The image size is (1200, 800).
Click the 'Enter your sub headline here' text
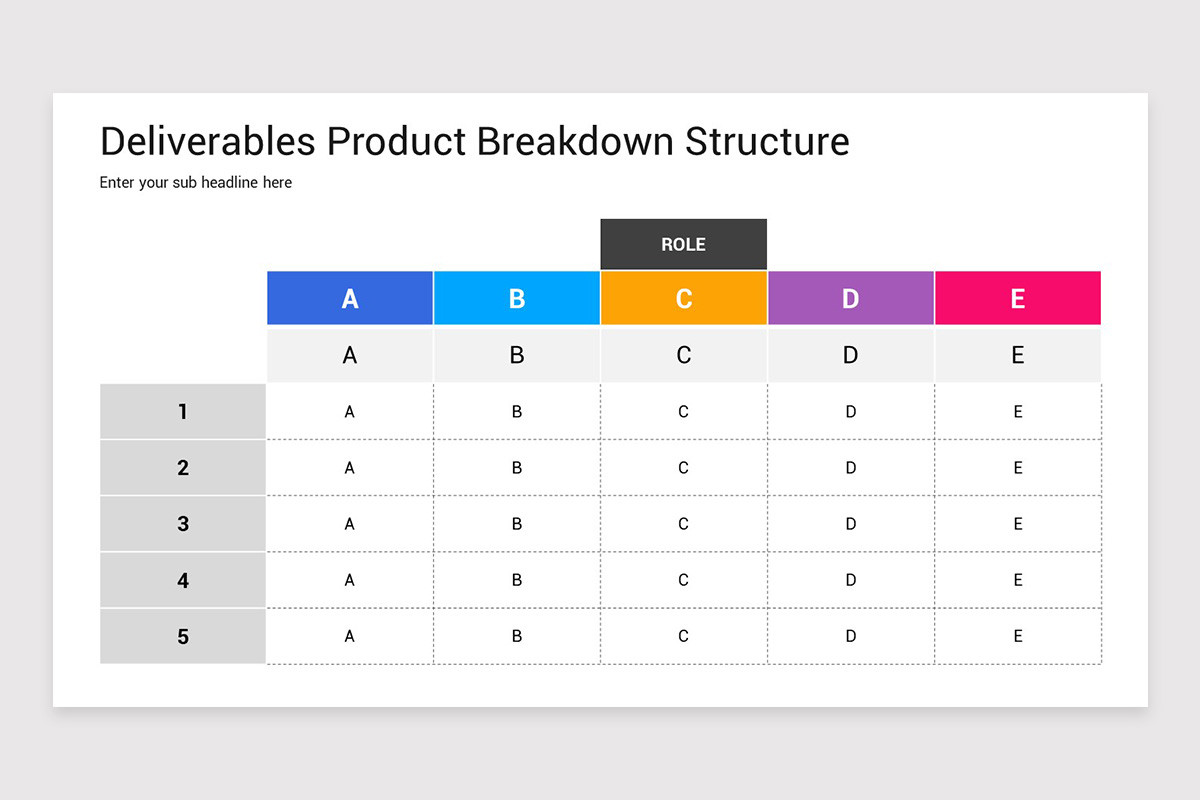click(196, 183)
